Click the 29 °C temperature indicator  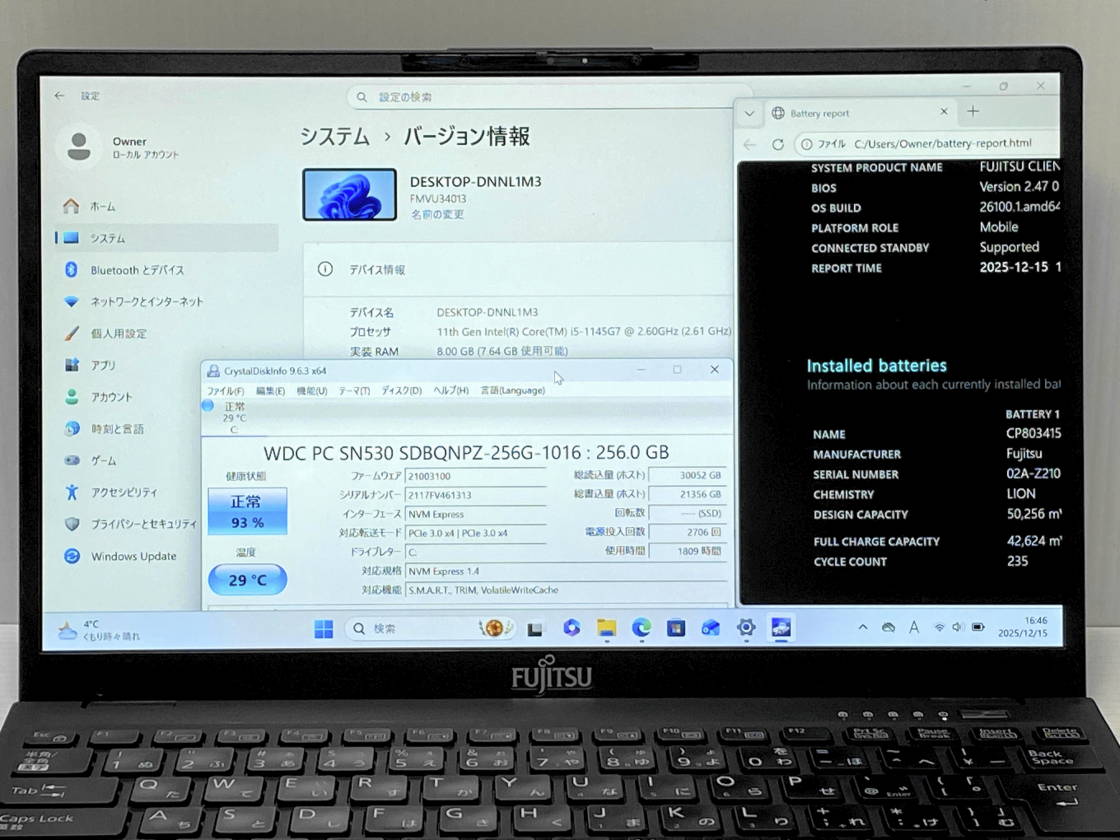coord(247,580)
